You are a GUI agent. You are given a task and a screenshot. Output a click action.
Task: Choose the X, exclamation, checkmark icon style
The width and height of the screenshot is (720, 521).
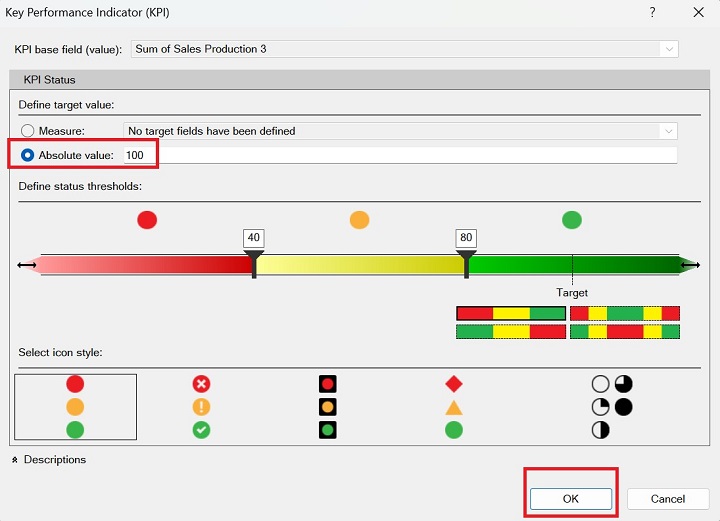[x=201, y=407]
